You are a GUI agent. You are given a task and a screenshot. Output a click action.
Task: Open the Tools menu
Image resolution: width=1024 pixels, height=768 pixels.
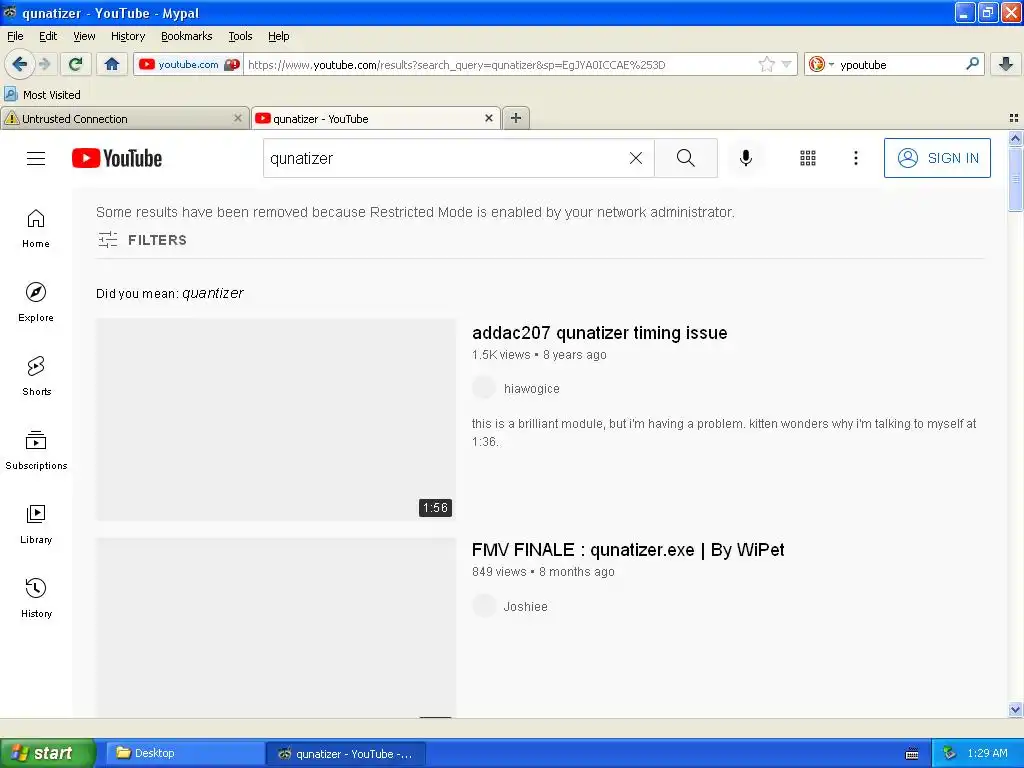coord(240,36)
